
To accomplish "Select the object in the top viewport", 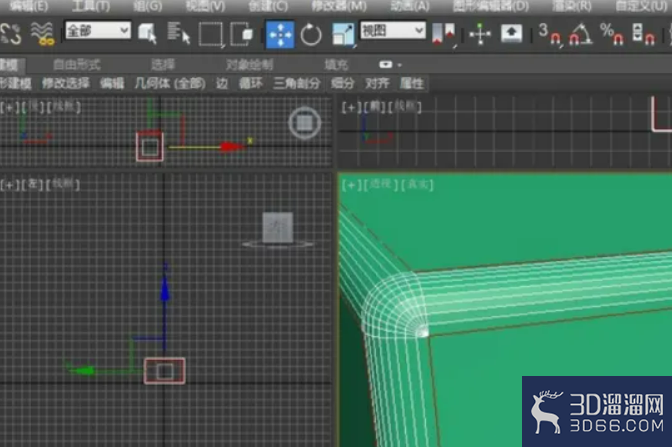I will (x=150, y=147).
